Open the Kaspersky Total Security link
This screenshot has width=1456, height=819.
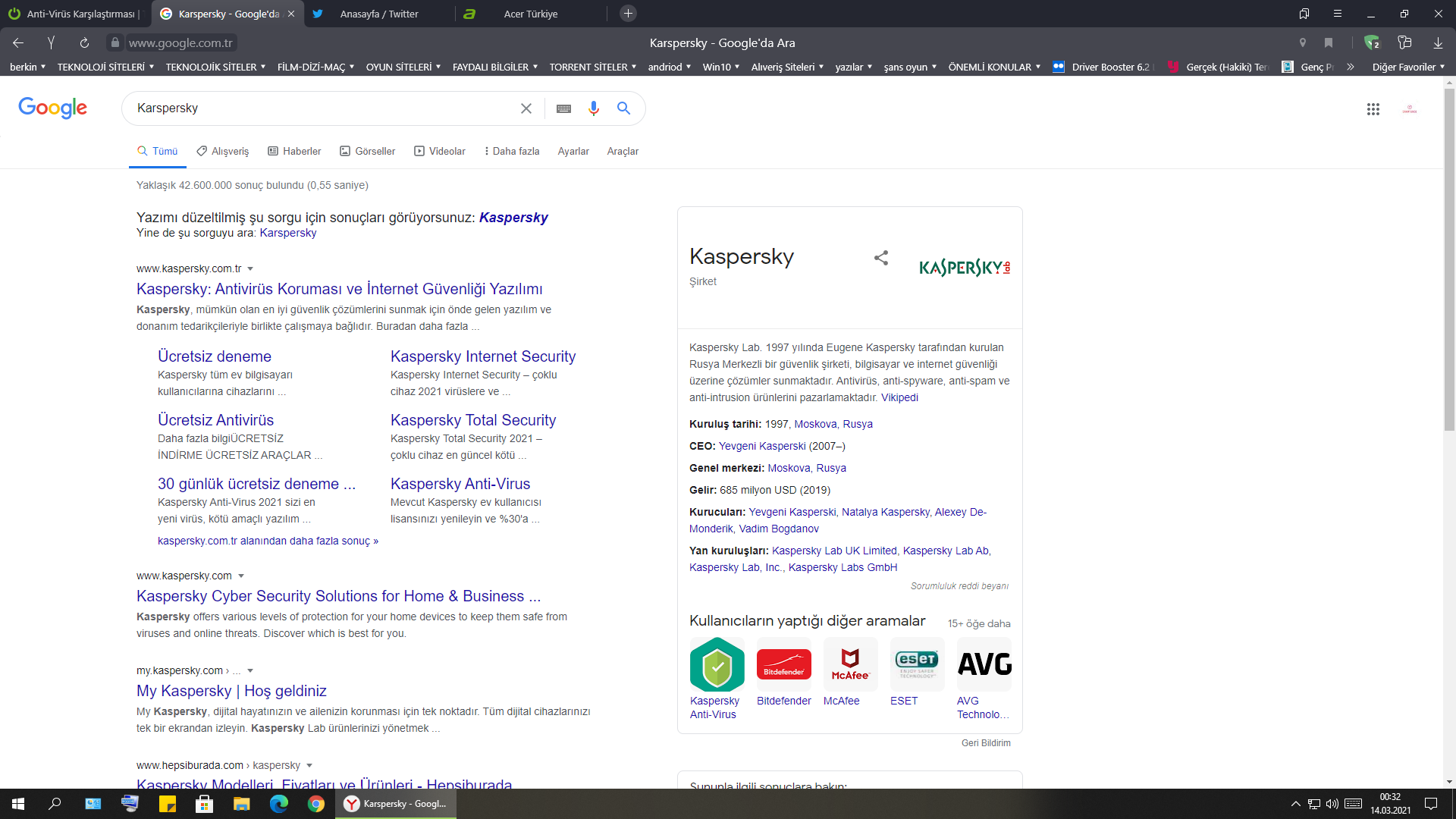472,420
